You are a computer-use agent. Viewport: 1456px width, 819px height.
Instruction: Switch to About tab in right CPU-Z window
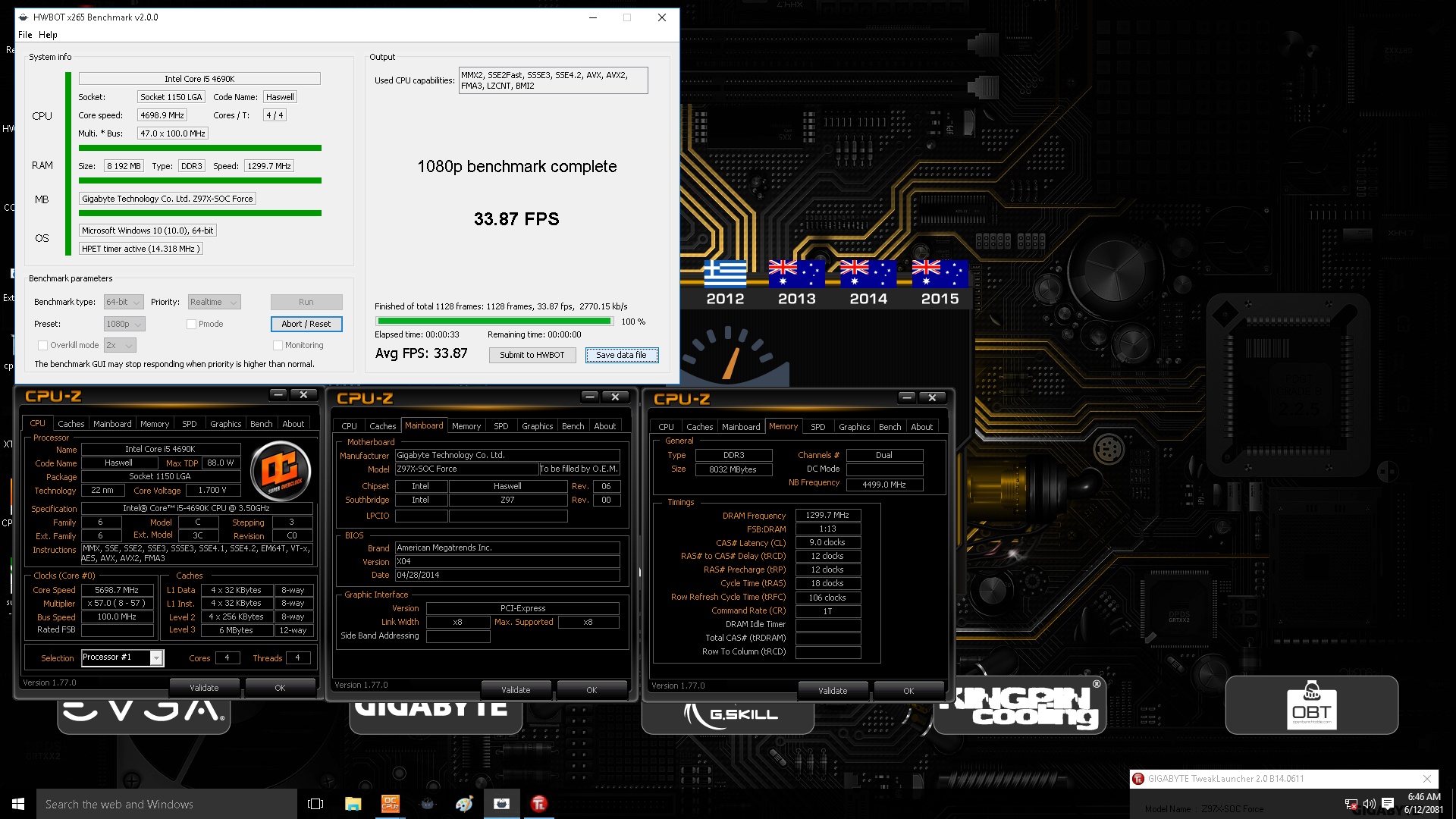tap(922, 427)
